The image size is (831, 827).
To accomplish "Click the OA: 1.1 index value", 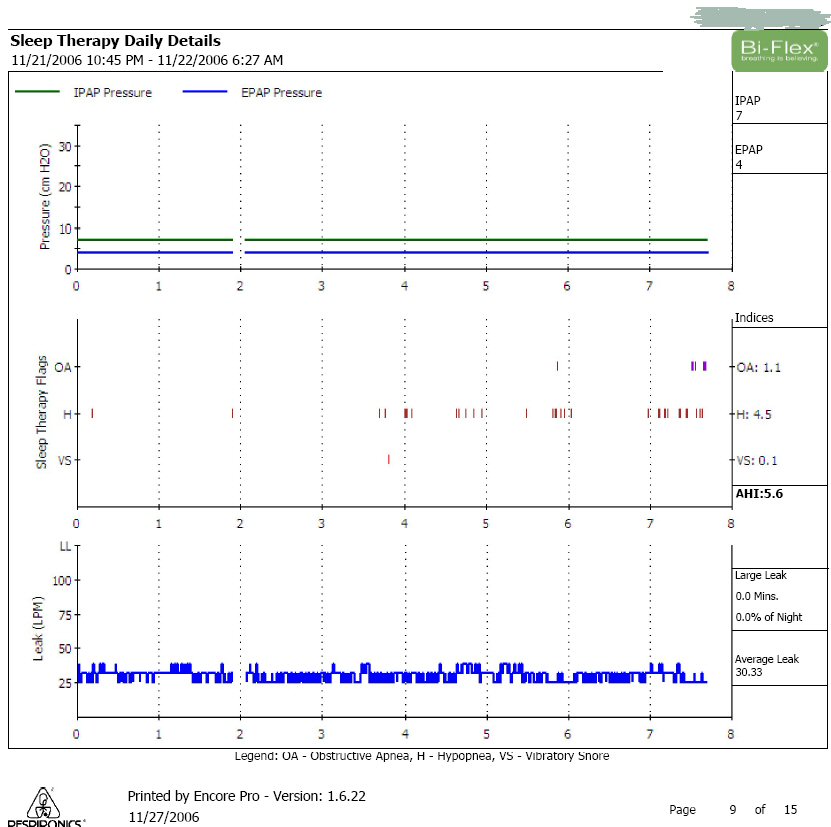I will (x=759, y=367).
